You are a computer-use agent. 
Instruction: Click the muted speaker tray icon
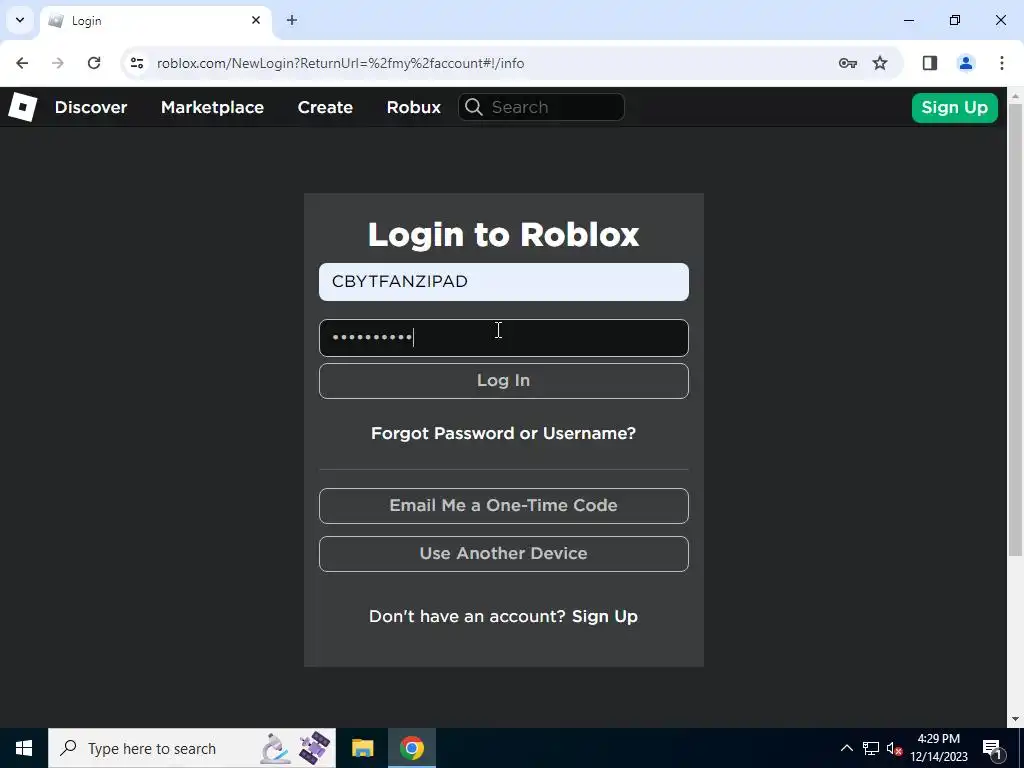[895, 748]
